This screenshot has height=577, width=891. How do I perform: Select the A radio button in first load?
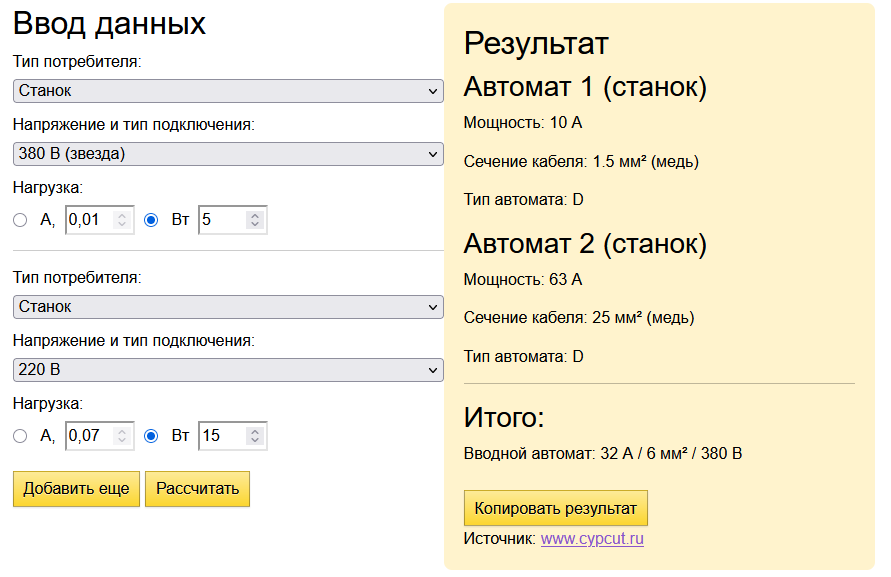click(x=20, y=220)
